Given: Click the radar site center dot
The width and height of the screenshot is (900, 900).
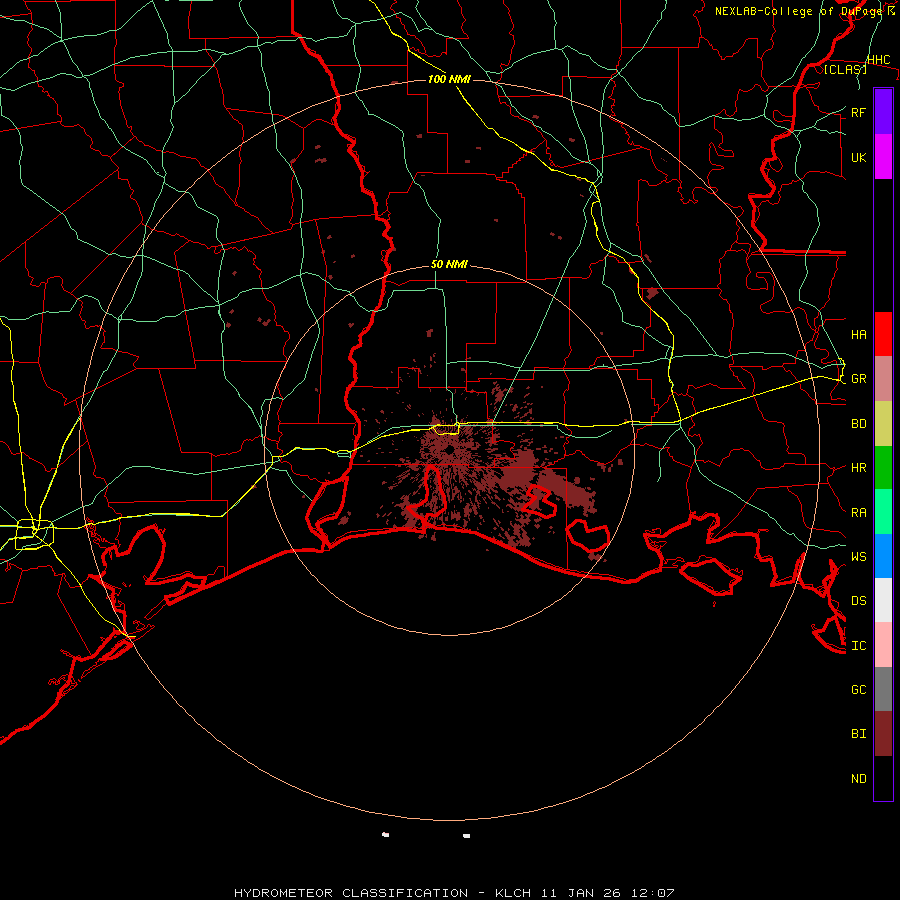Looking at the screenshot, I should pos(449,451).
